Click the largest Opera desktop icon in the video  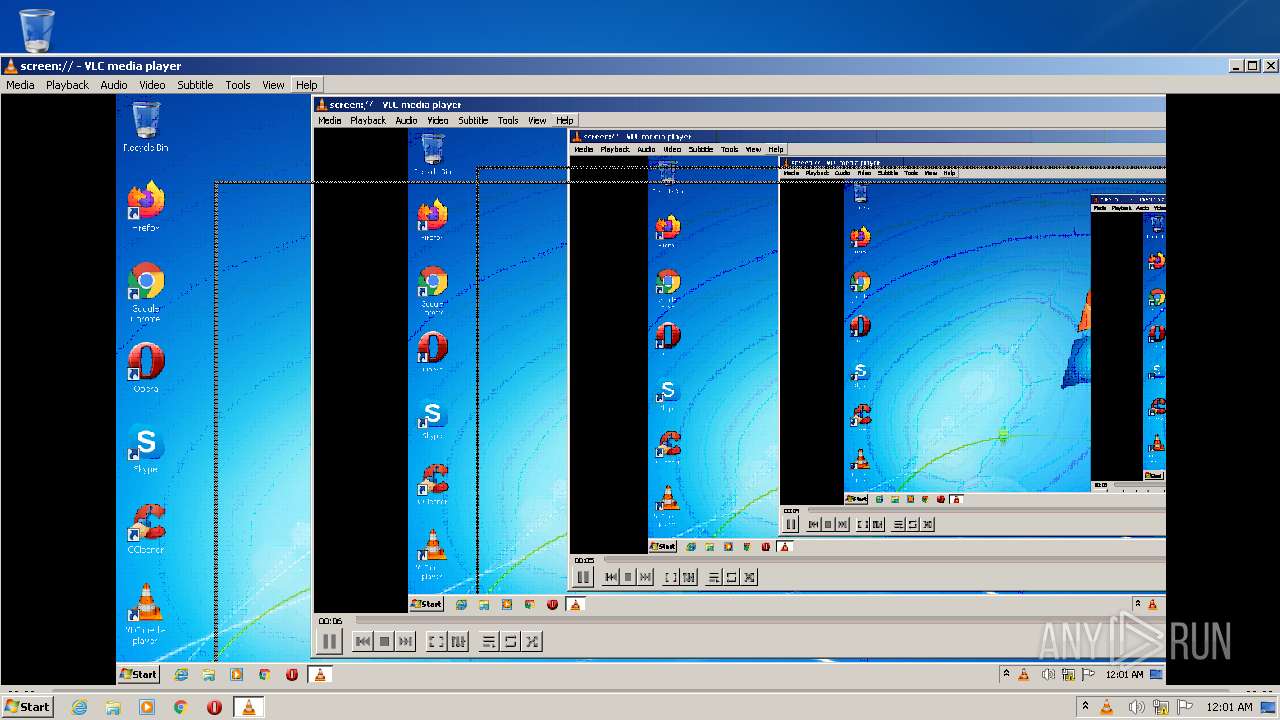146,367
